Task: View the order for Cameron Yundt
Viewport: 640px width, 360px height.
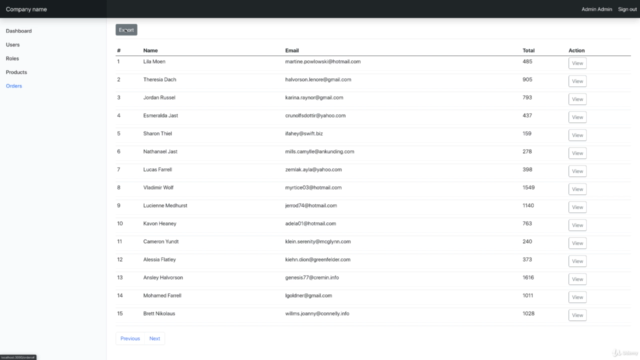Action: coord(577,243)
